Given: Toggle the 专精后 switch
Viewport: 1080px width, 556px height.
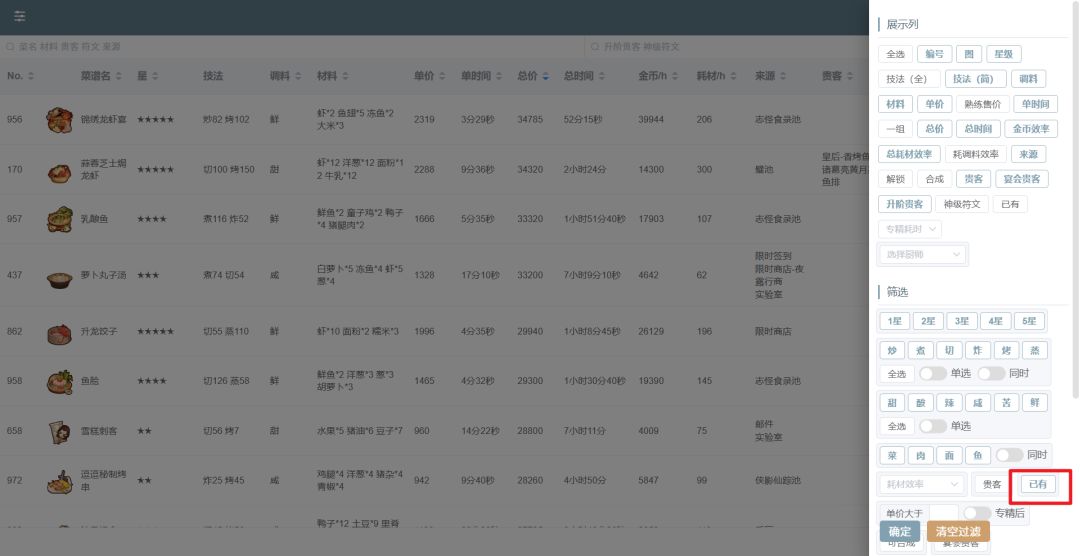Looking at the screenshot, I should pos(977,513).
